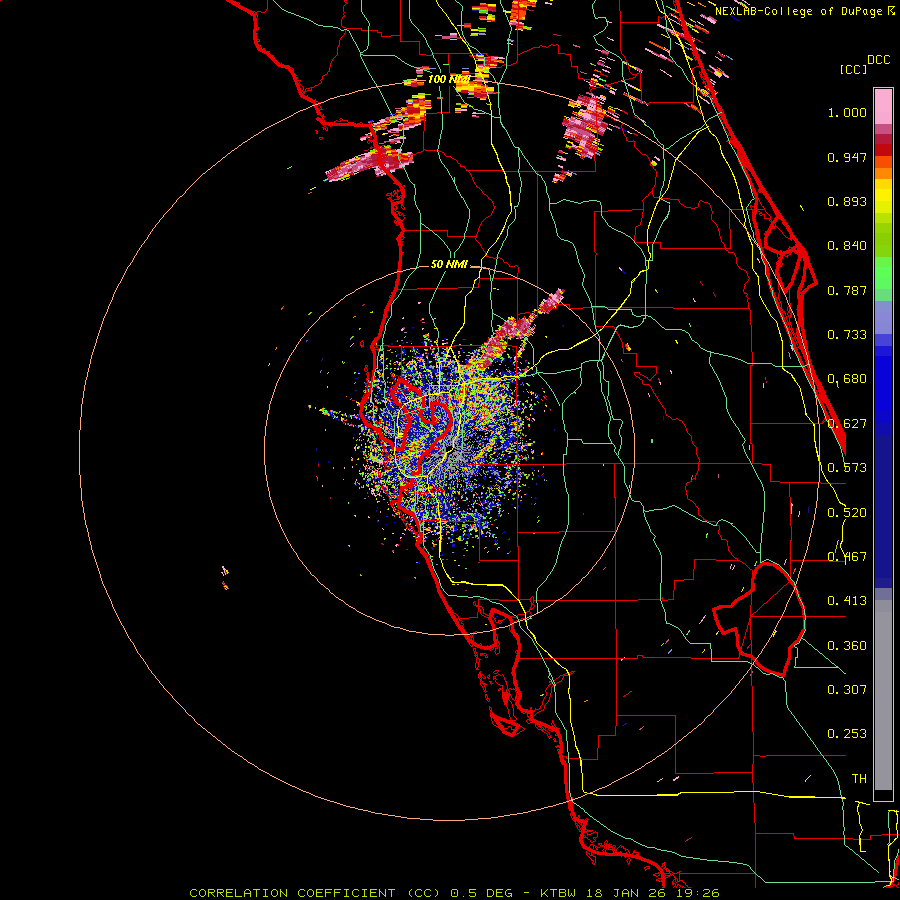Image resolution: width=900 pixels, height=900 pixels.
Task: Select the 0.360 scale value
Action: point(847,646)
